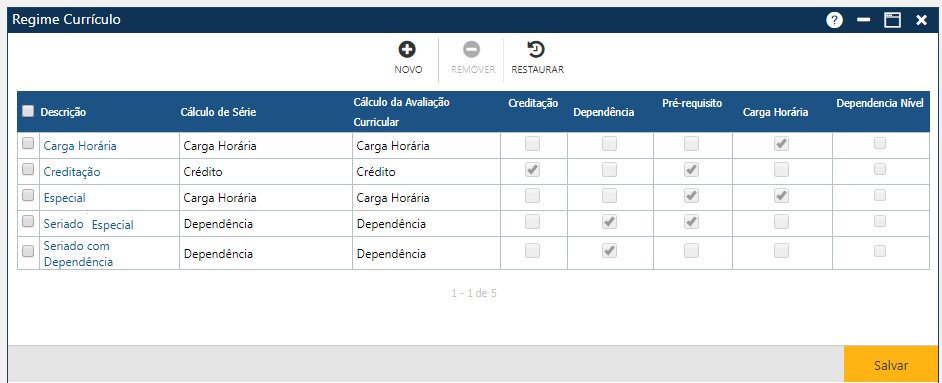This screenshot has width=942, height=383.
Task: Open the Carga Horária description link
Action: [x=80, y=146]
